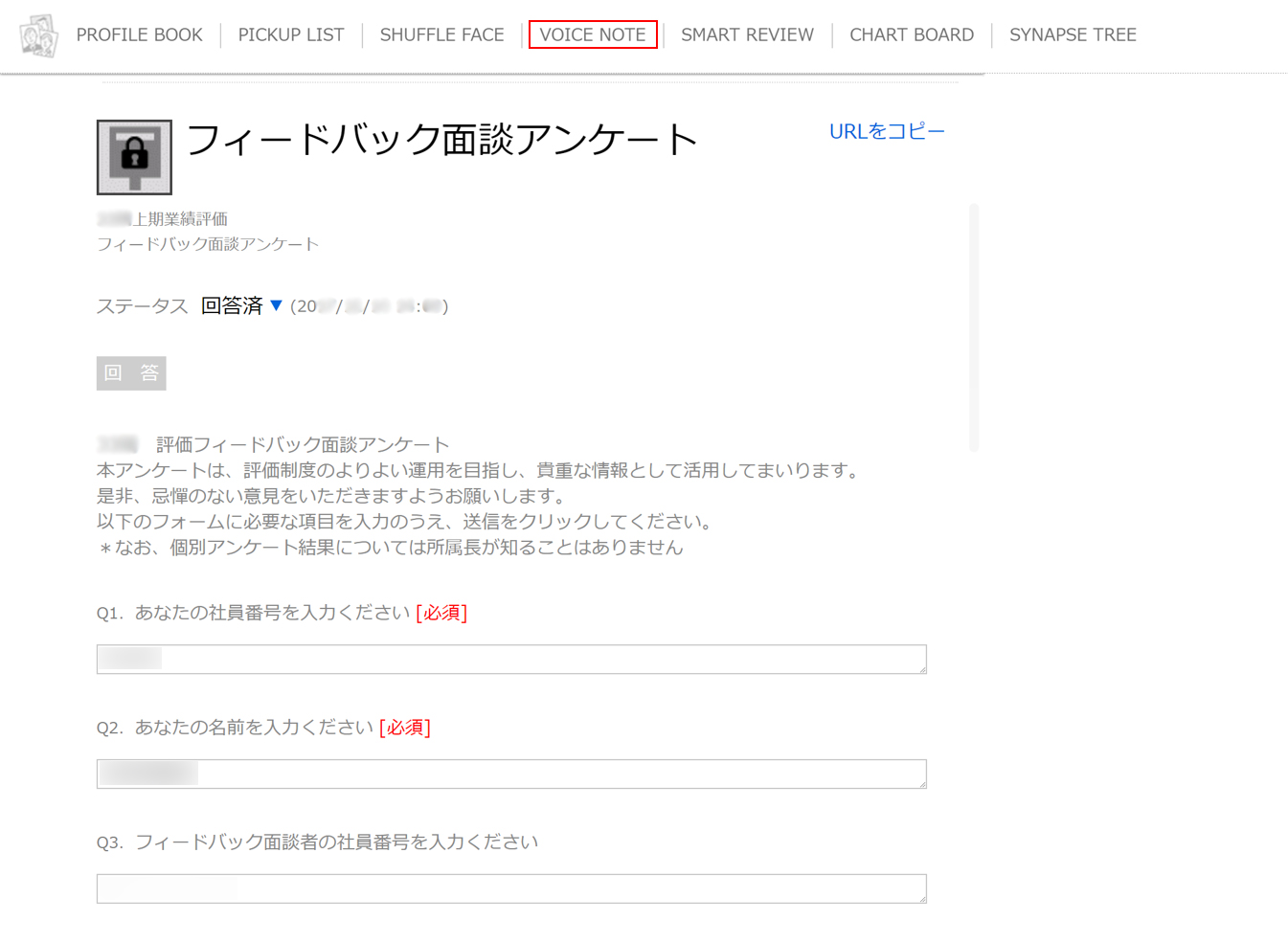Expand the 回答済 status dropdown arrow
This screenshot has width=1288, height=943.
point(276,305)
